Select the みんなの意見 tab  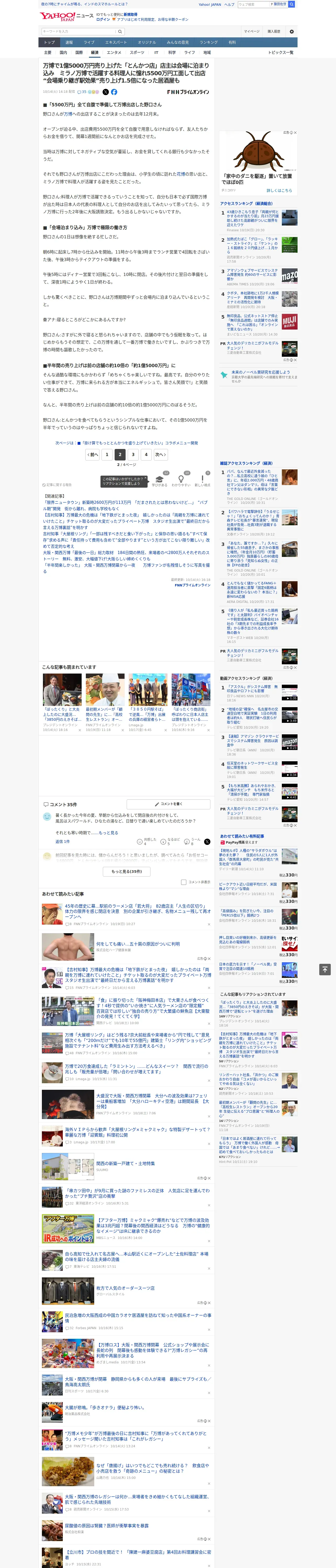(x=177, y=43)
